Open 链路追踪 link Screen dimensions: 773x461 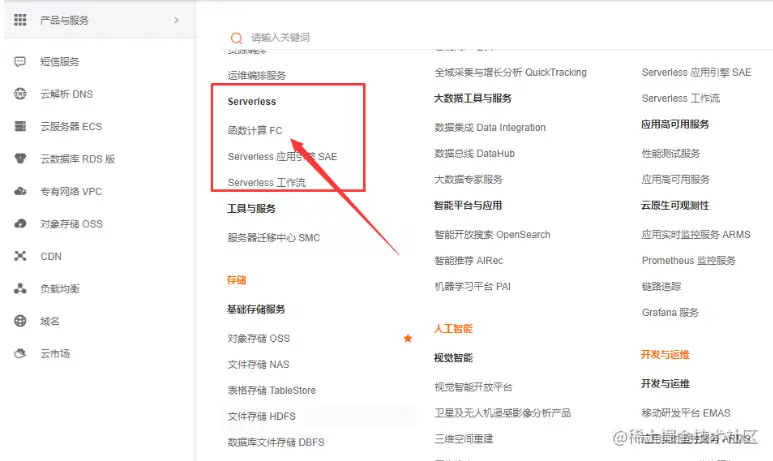[x=661, y=286]
